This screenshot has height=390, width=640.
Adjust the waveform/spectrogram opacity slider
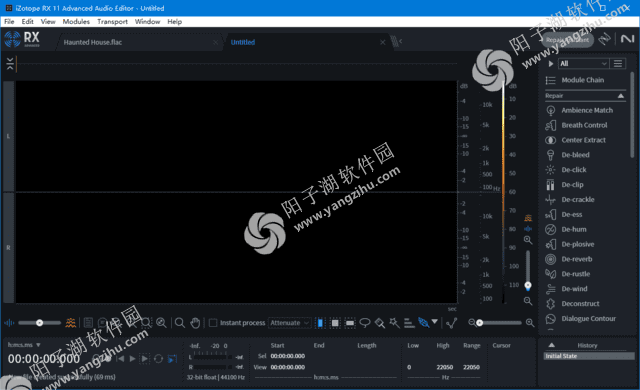40,323
